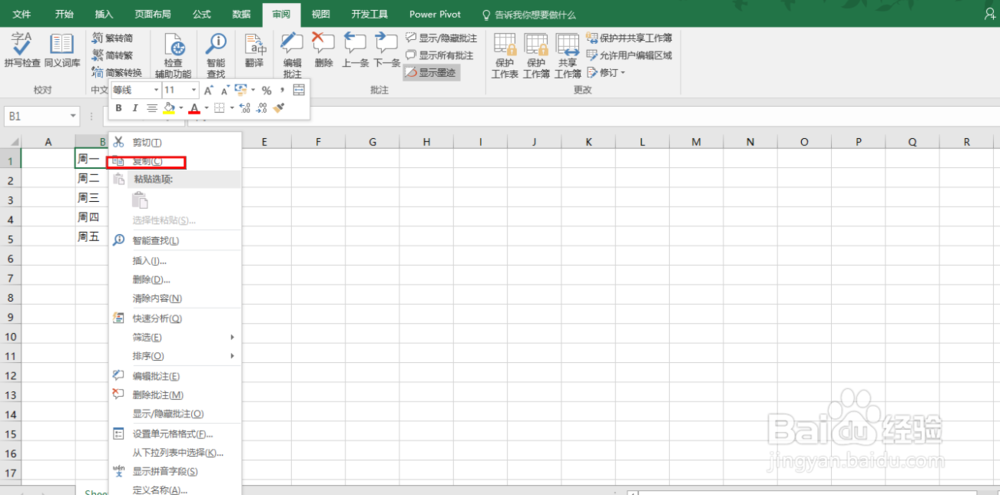The image size is (1000, 495).
Task: Select the cell containing 周三
Action: tap(92, 198)
